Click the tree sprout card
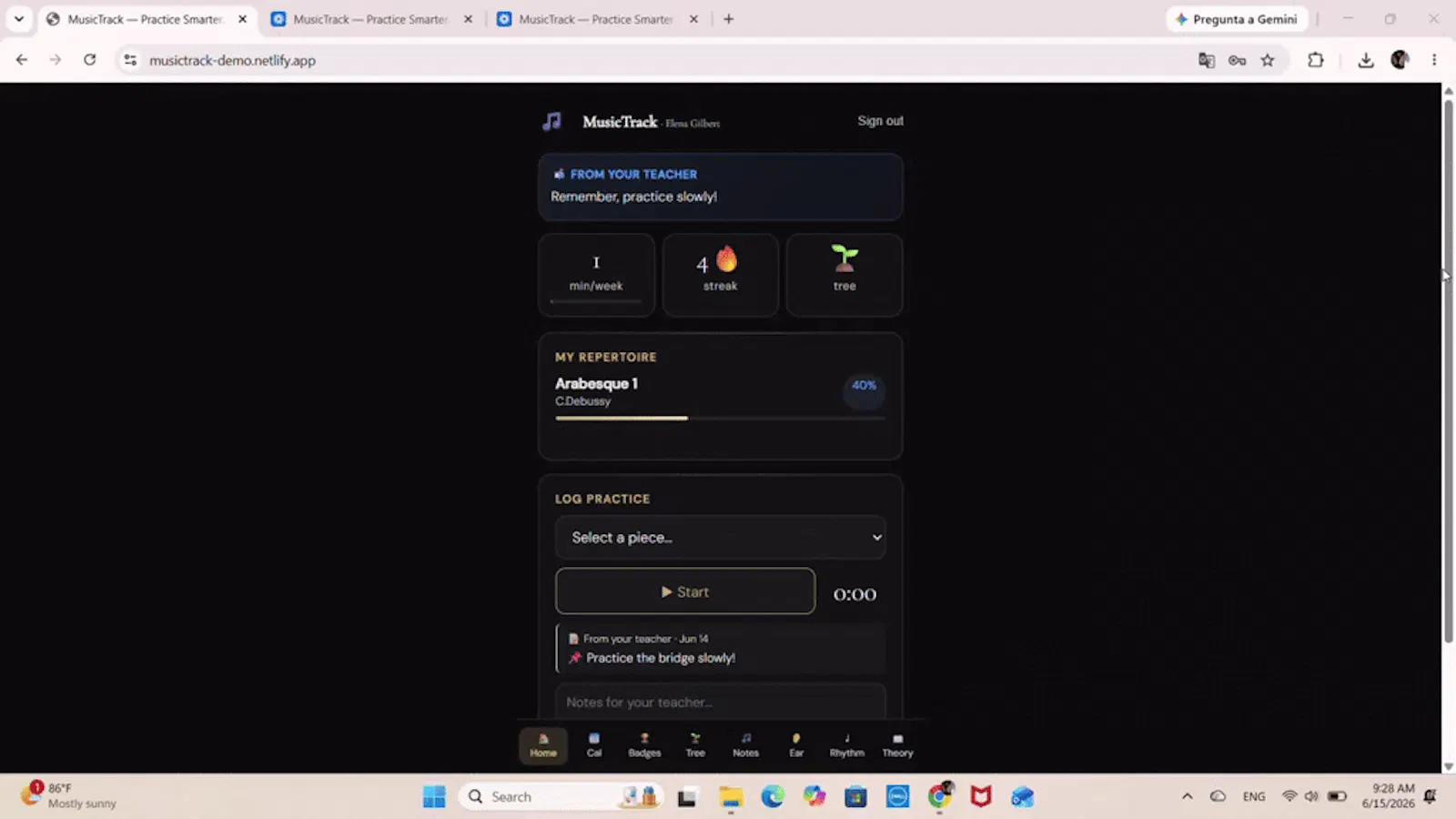 [x=844, y=275]
